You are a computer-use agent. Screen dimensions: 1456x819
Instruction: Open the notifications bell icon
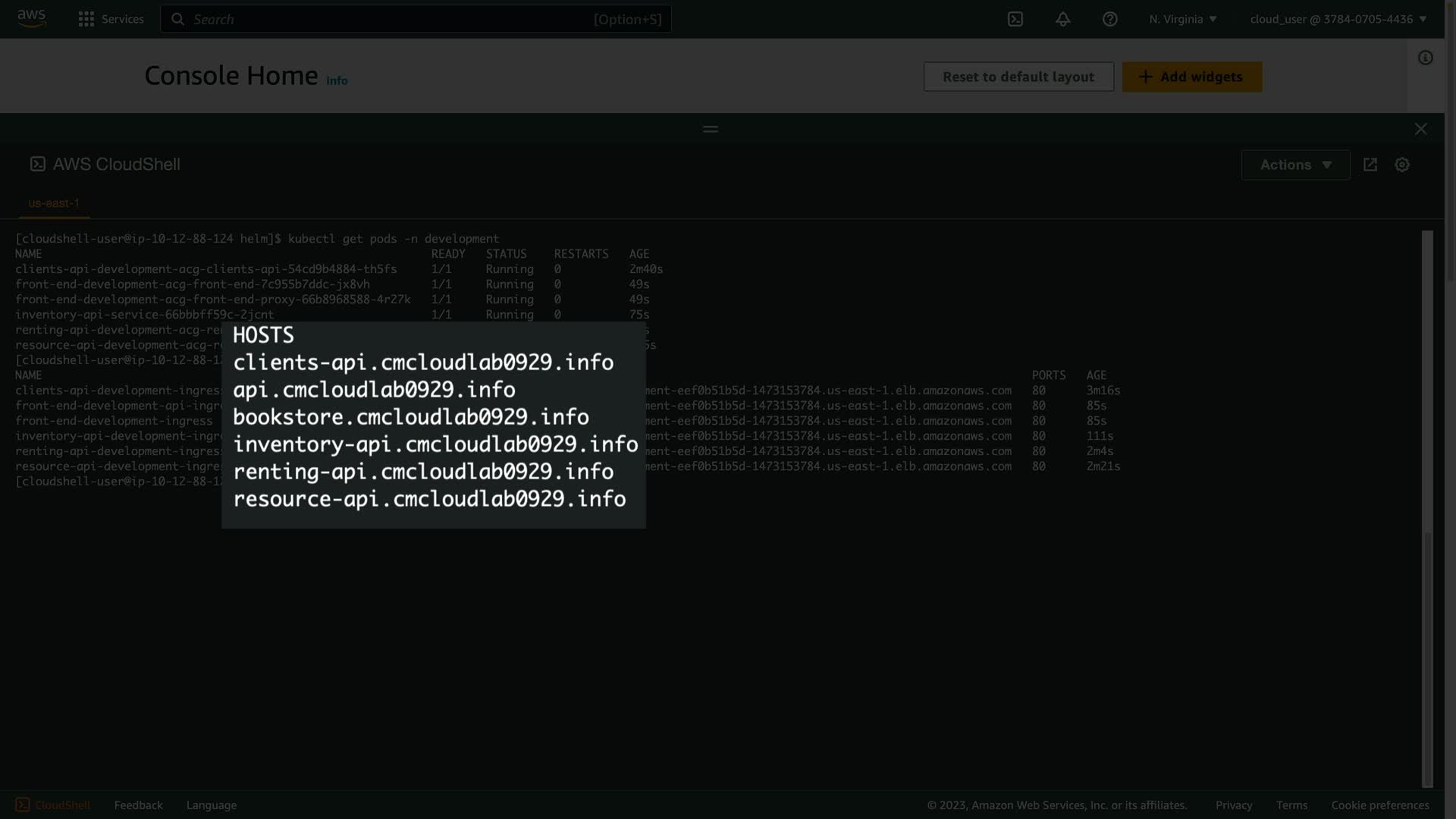1062,19
